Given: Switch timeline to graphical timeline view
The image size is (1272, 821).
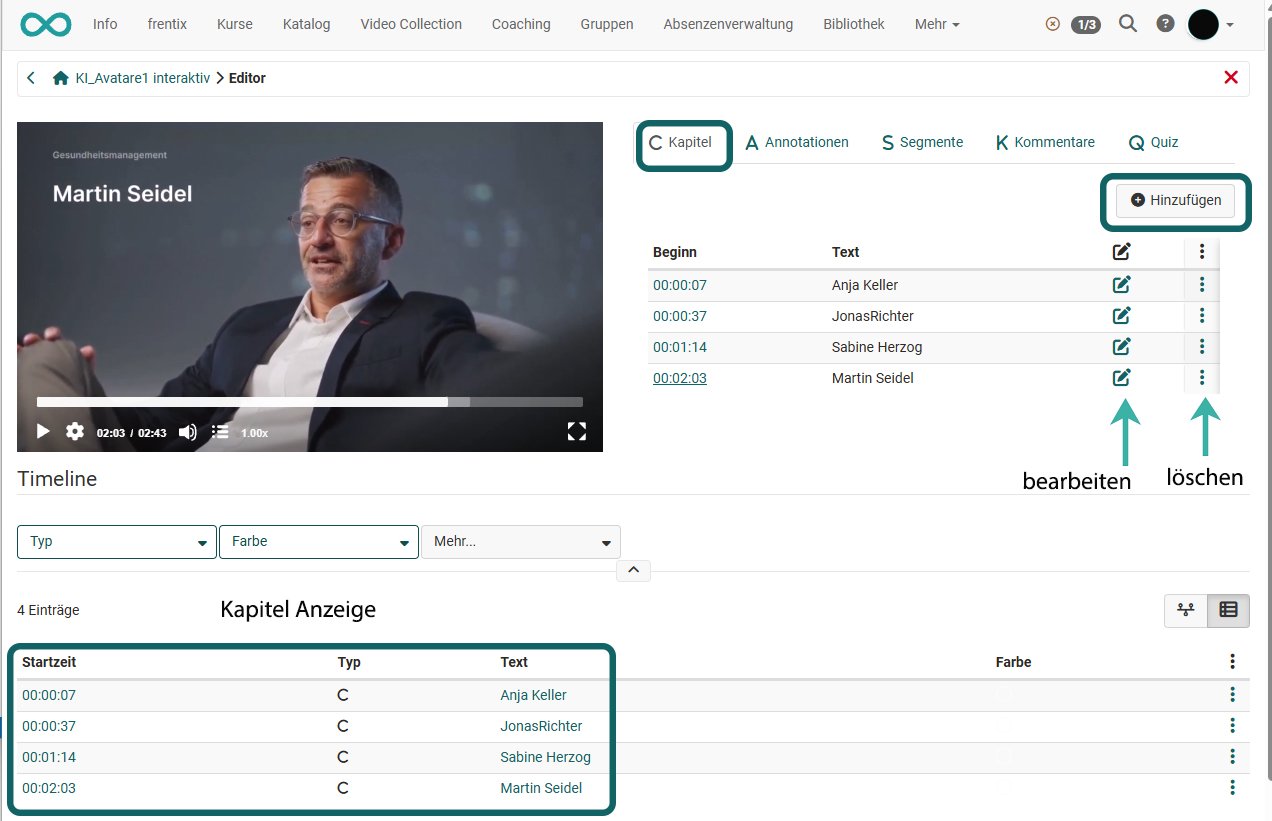Looking at the screenshot, I should click(x=1186, y=610).
